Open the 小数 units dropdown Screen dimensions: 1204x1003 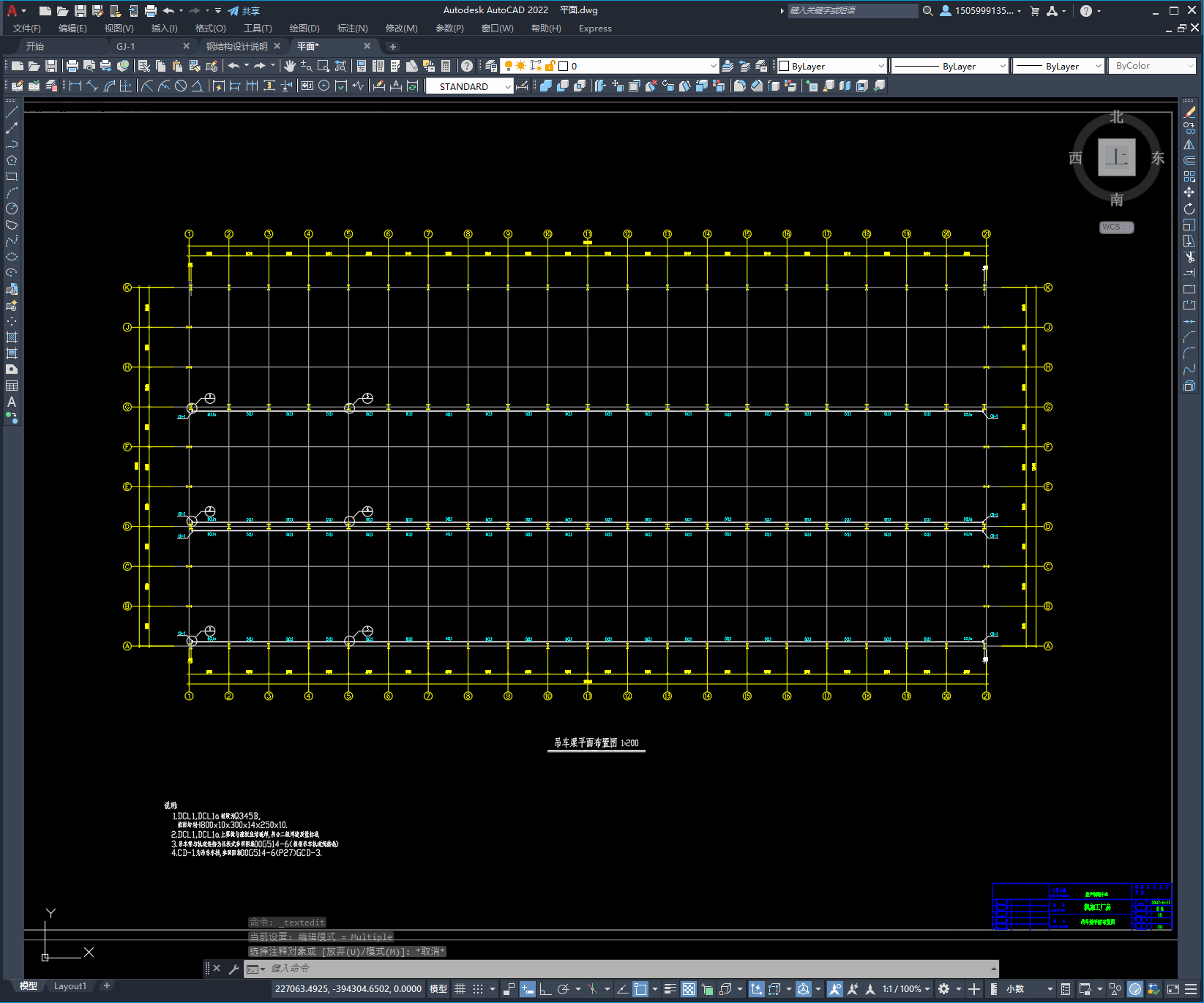[1029, 989]
